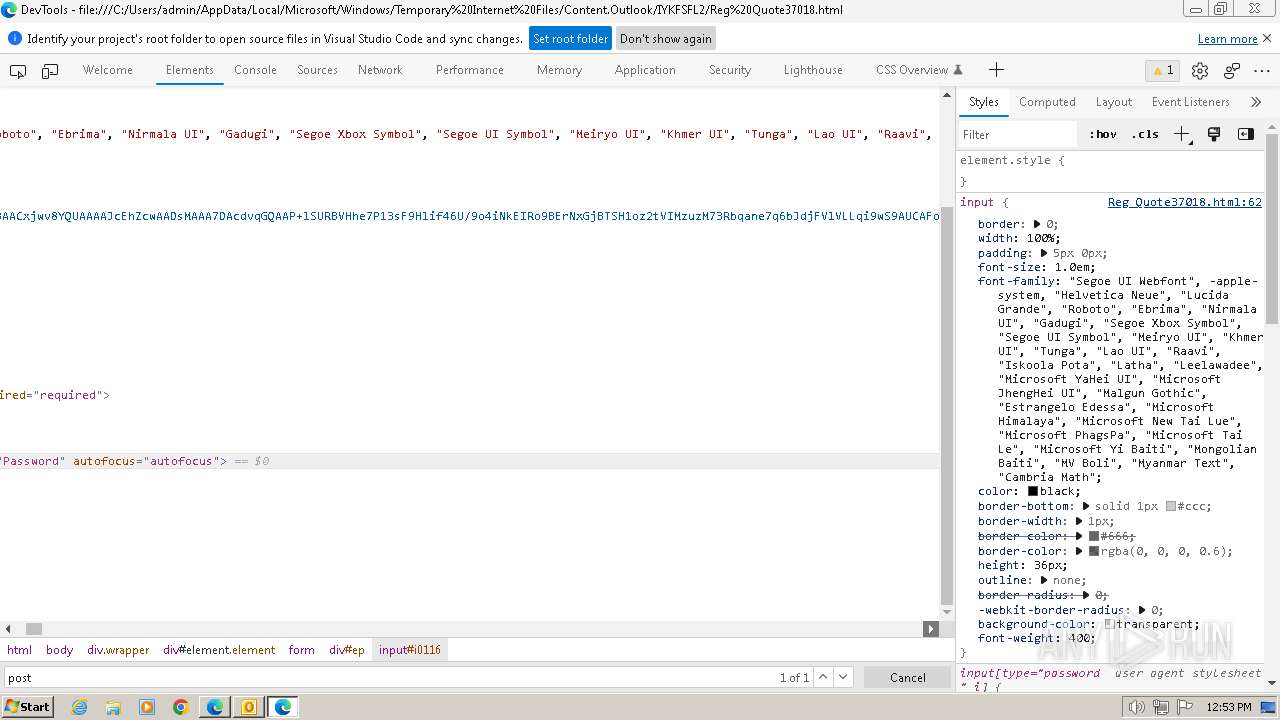Open Welcome tab
Viewport: 1280px width, 720px height.
point(108,70)
